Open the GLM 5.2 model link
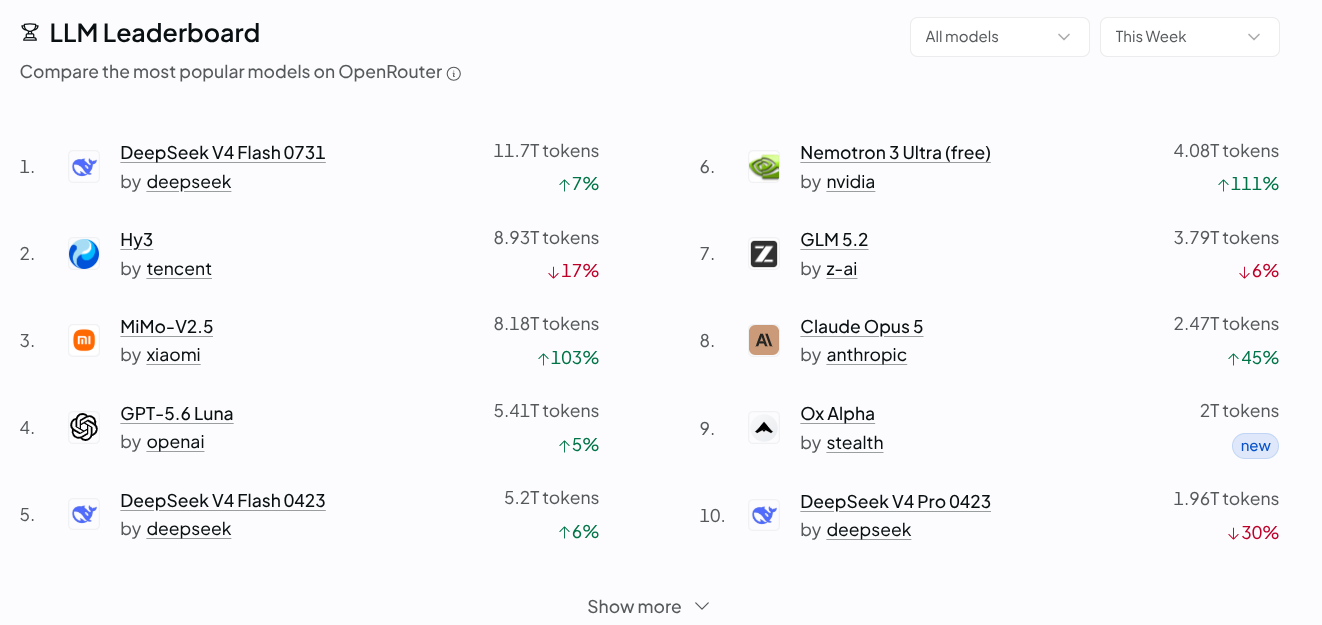 tap(834, 240)
